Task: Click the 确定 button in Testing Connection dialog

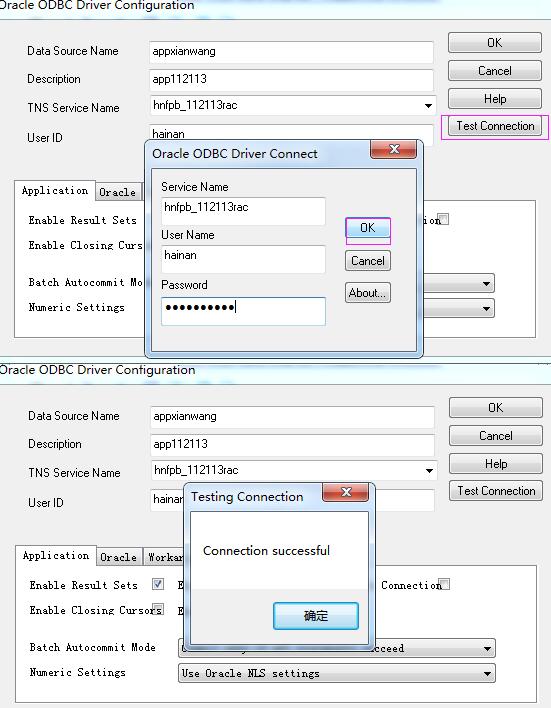Action: (x=316, y=615)
